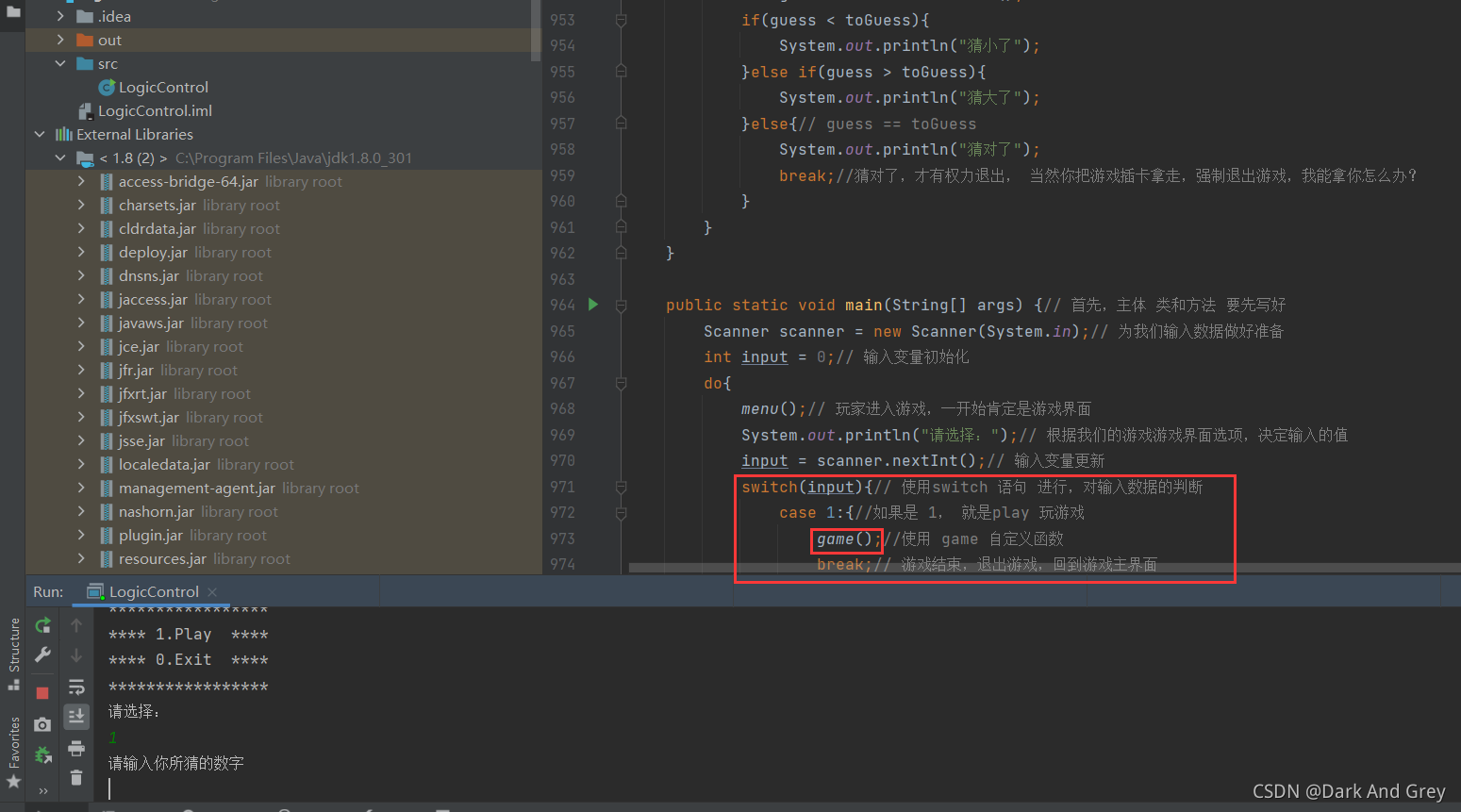Screen dimensions: 1461x812
Task: Click the camera dump threads icon
Action: [42, 724]
